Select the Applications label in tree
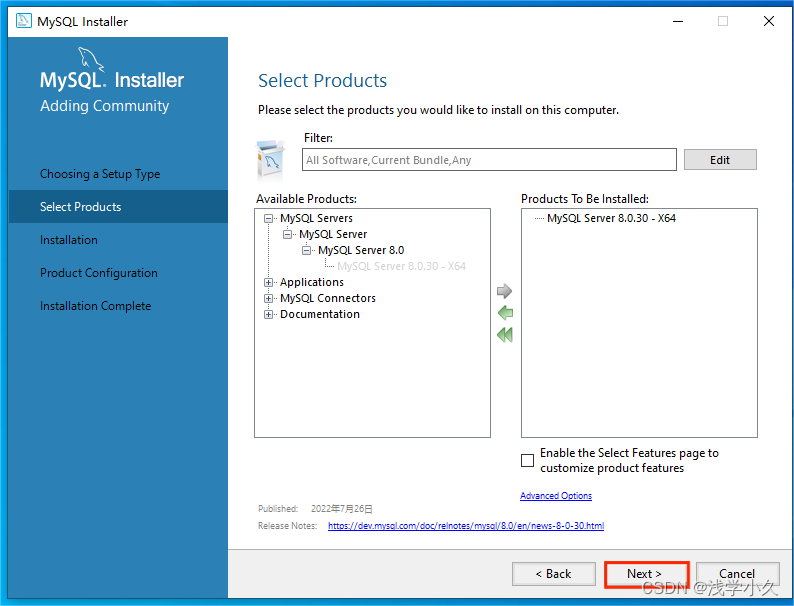This screenshot has height=606, width=794. coord(312,282)
